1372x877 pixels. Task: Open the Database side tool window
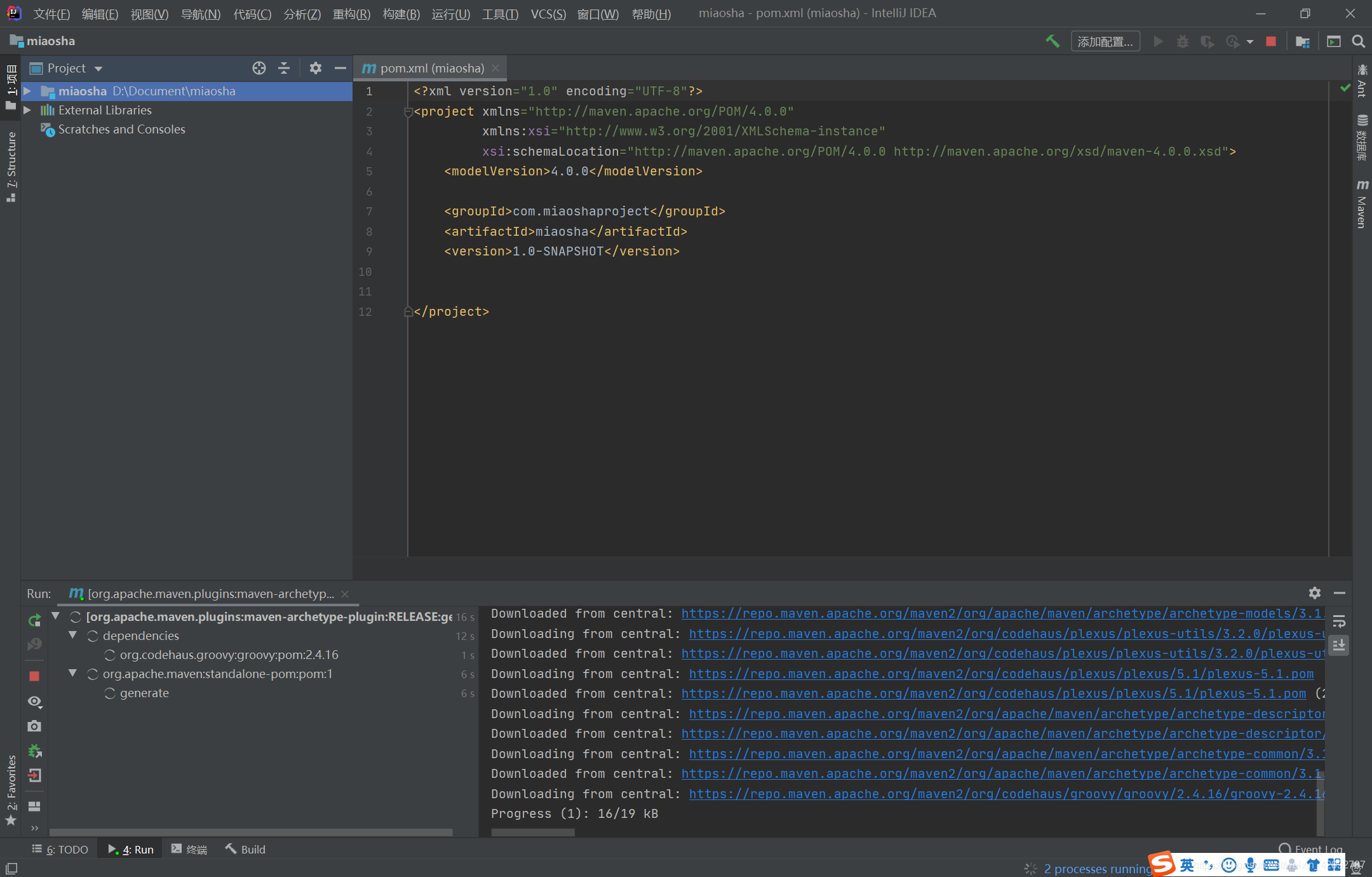pos(1362,137)
